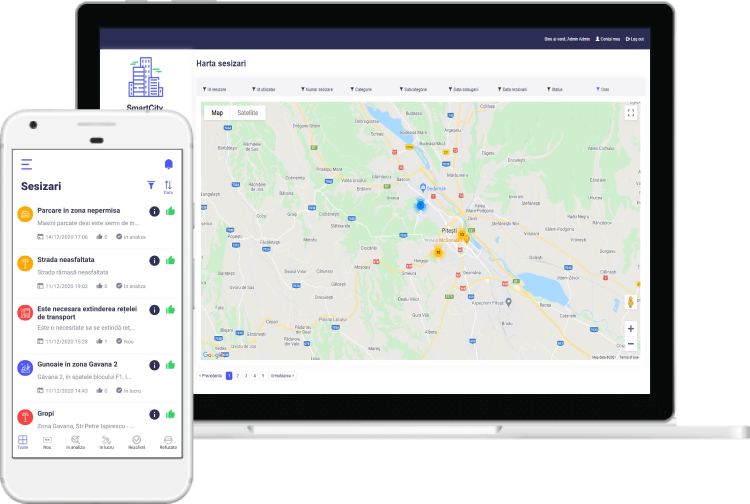Go to pagination page 5
The height and width of the screenshot is (504, 750).
264,376
